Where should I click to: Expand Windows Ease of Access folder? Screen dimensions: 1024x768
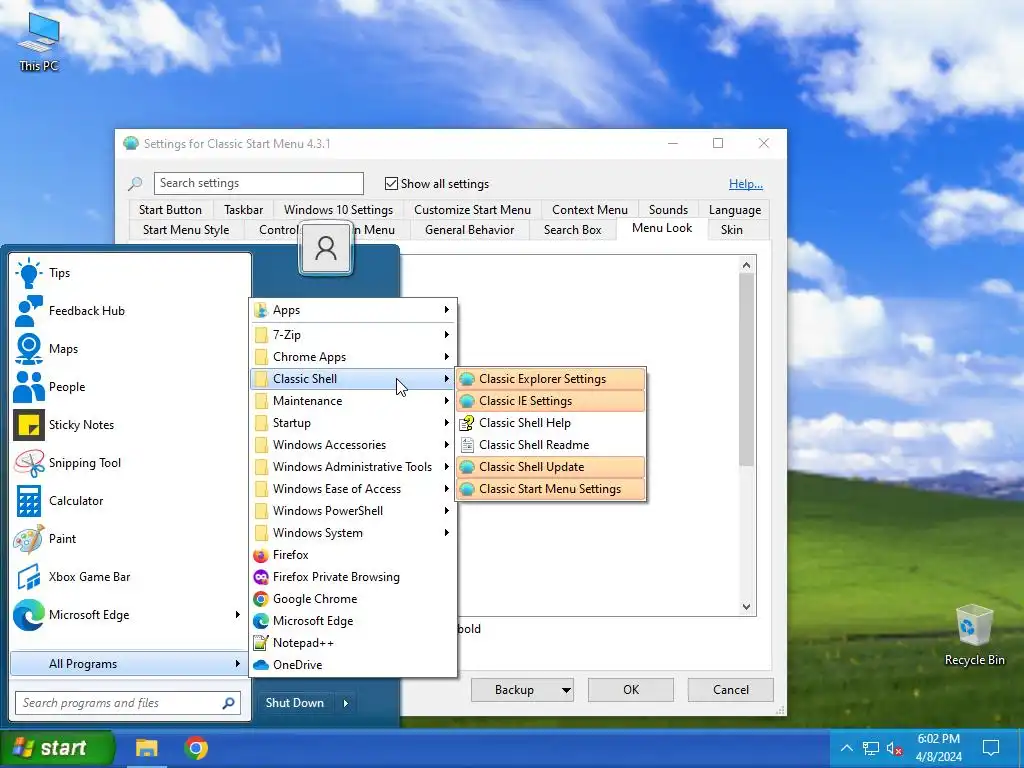pos(353,489)
